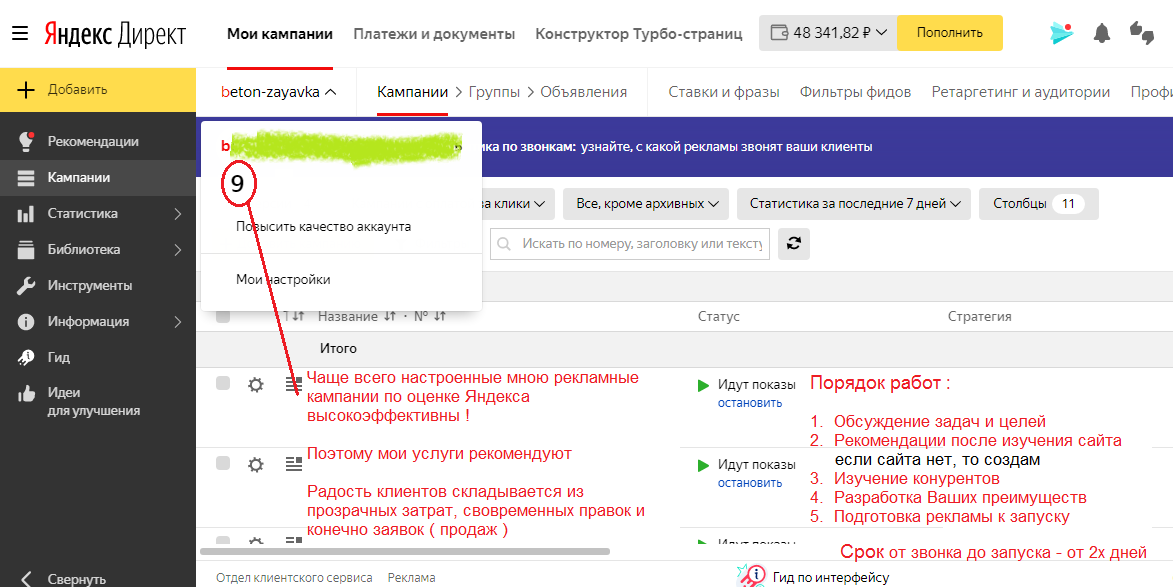Click the Библиотека stack icon

pyautogui.click(x=26, y=250)
